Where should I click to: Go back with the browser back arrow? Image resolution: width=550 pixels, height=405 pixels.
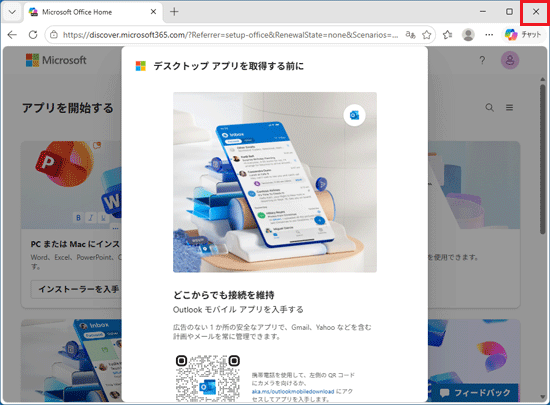click(x=12, y=35)
